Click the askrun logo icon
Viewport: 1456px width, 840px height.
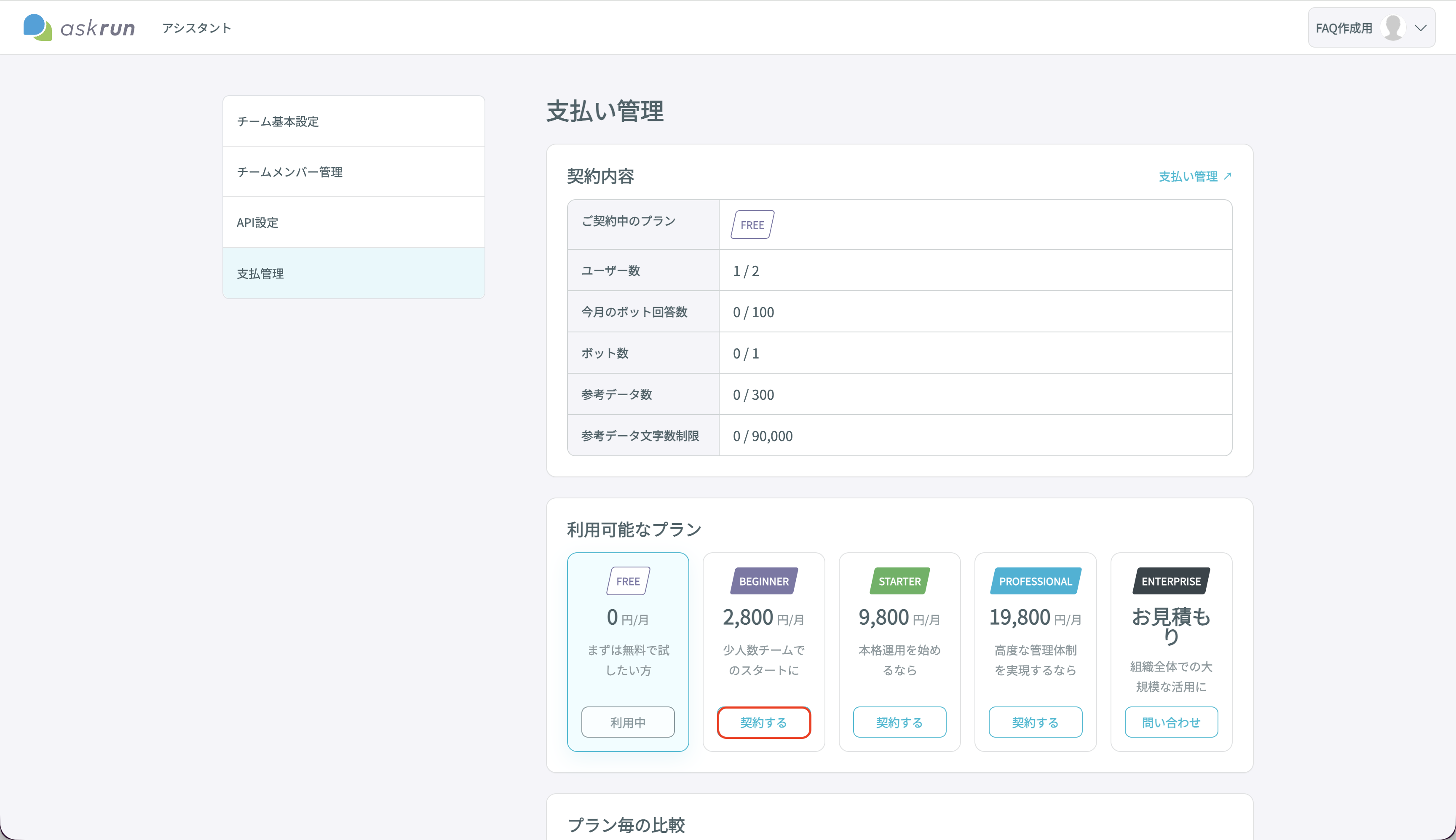(x=37, y=27)
